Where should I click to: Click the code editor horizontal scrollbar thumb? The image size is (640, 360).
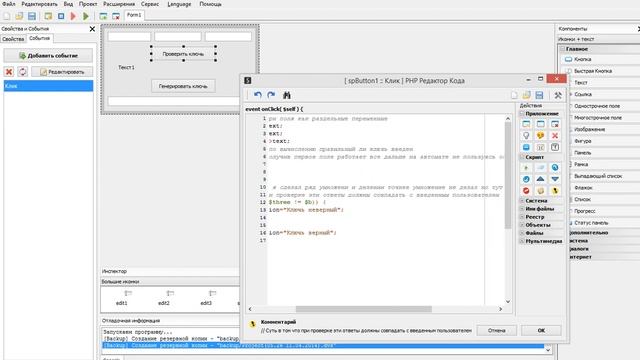[x=364, y=309]
